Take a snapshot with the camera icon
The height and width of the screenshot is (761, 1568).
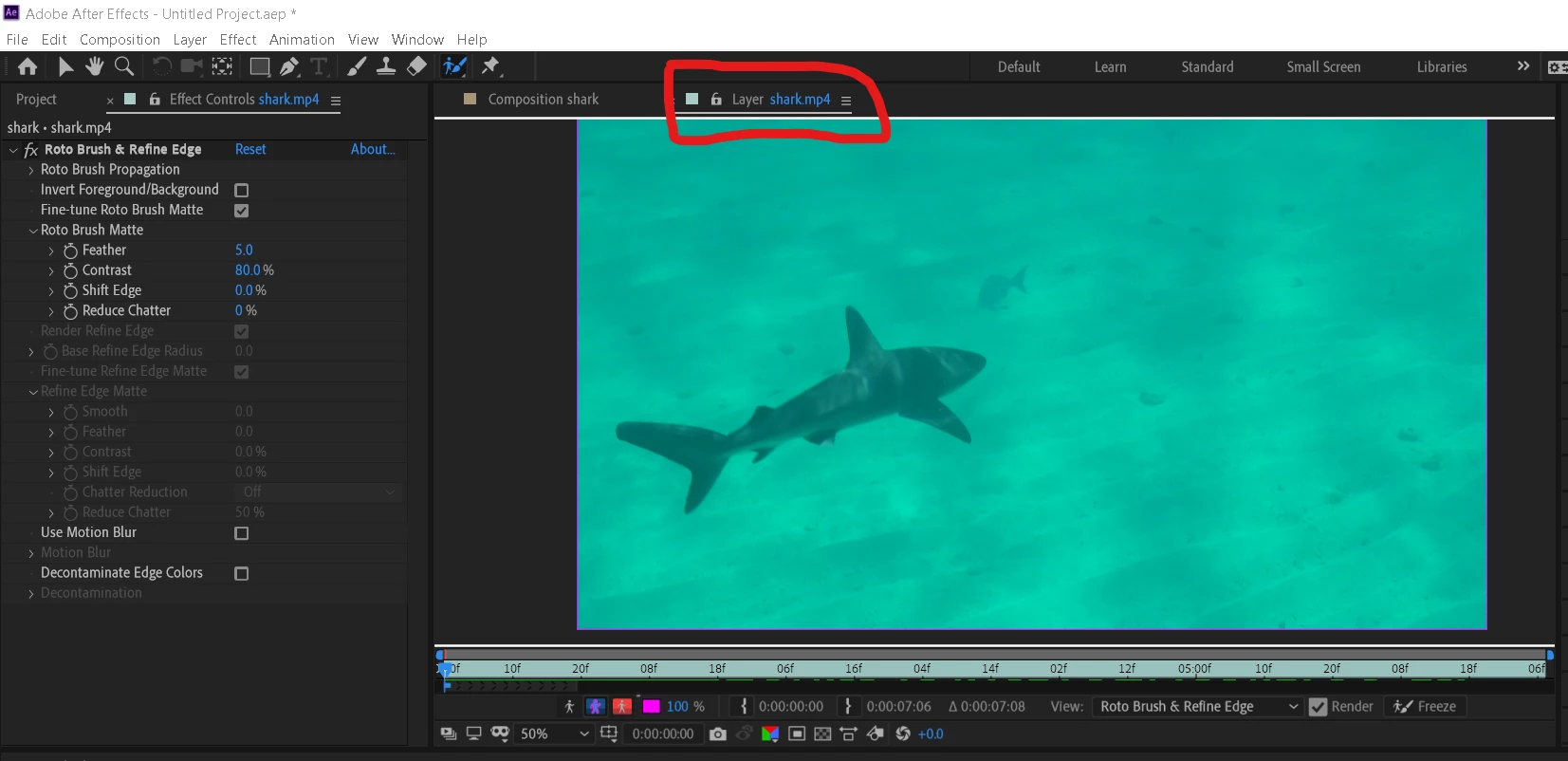click(x=718, y=733)
